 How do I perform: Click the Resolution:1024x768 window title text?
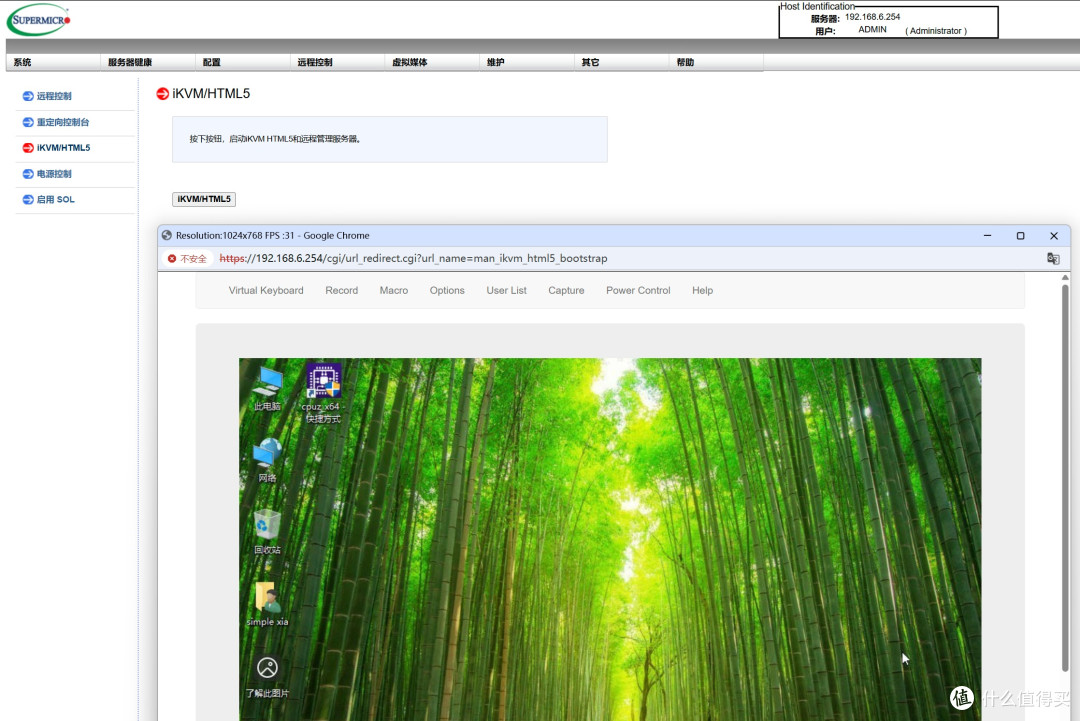pos(273,236)
